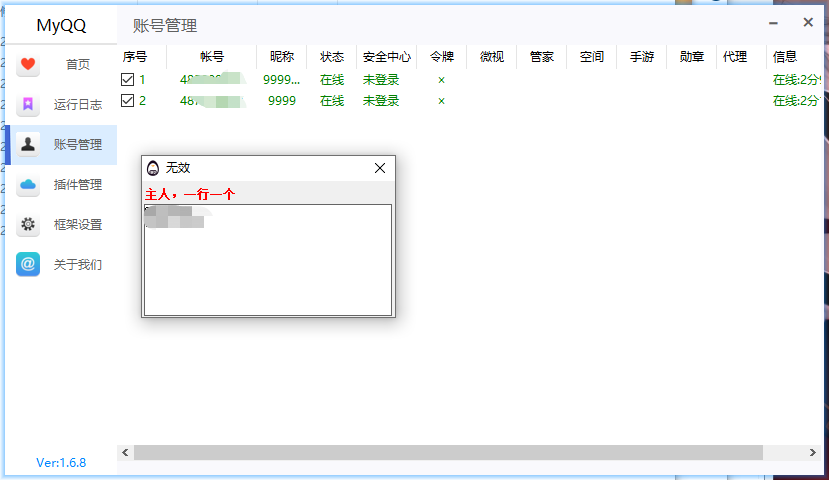Click 在线 status in row 2
The height and width of the screenshot is (480, 829).
coord(332,100)
